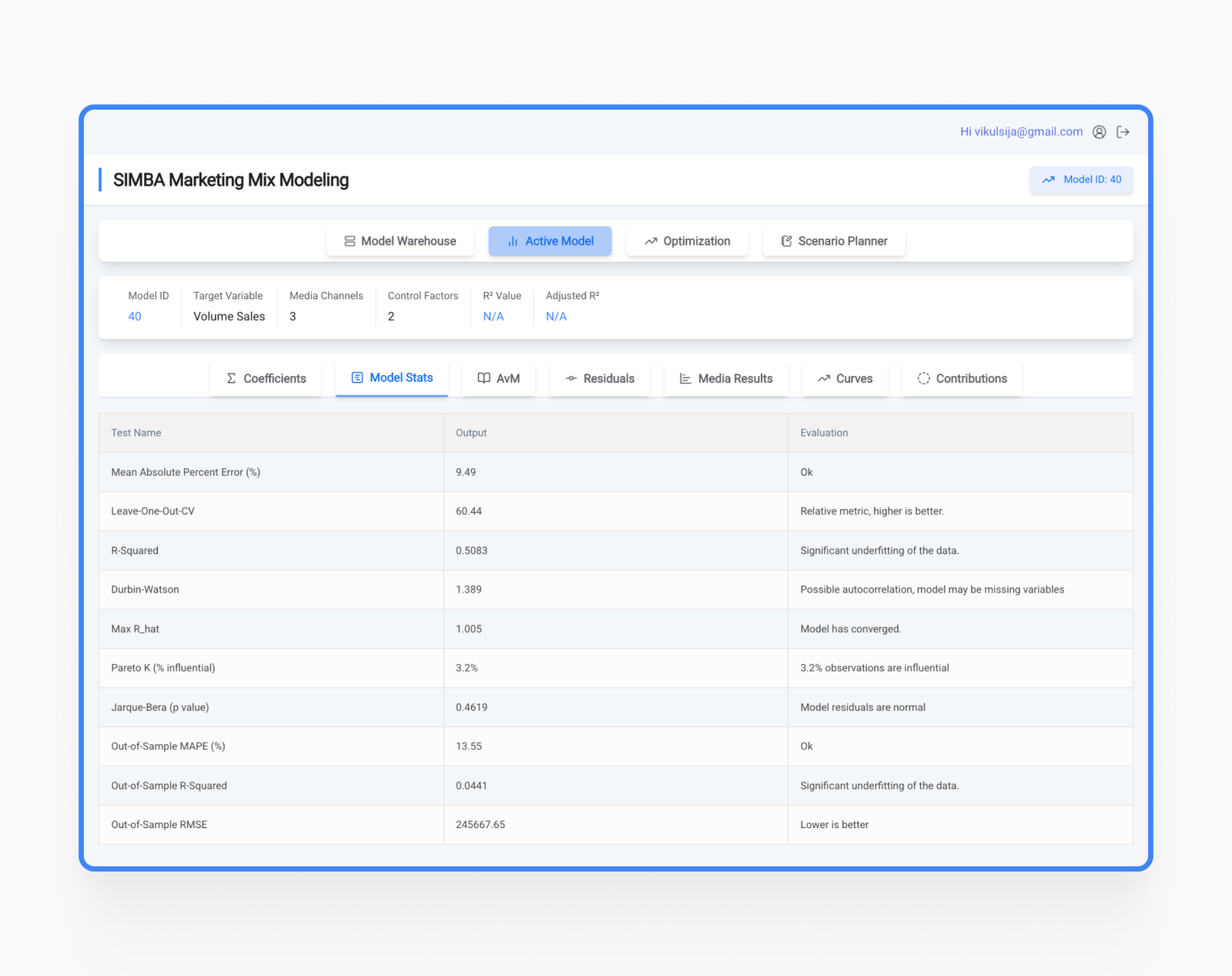The image size is (1232, 976).
Task: Click the R² Value N/A link
Action: pos(493,317)
